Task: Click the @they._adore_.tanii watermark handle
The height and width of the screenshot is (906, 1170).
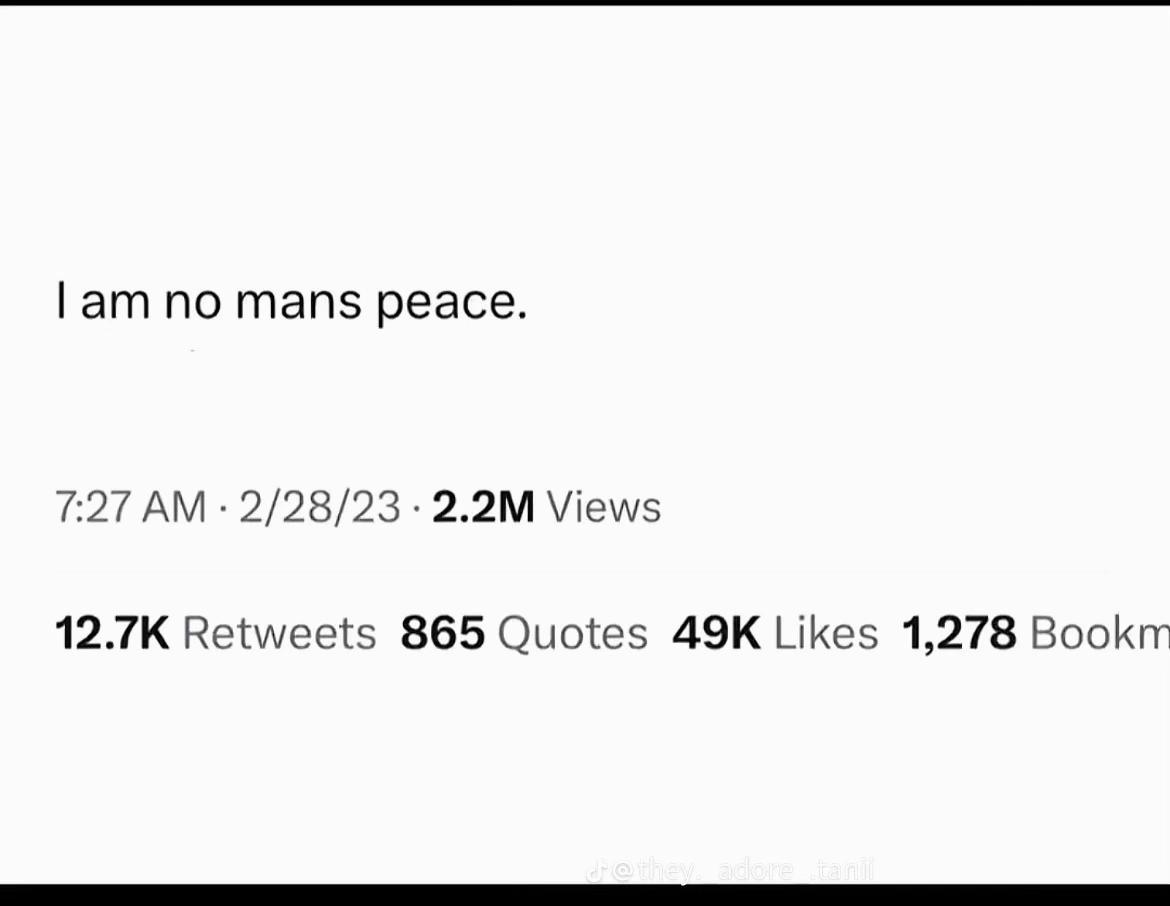Action: pyautogui.click(x=743, y=871)
